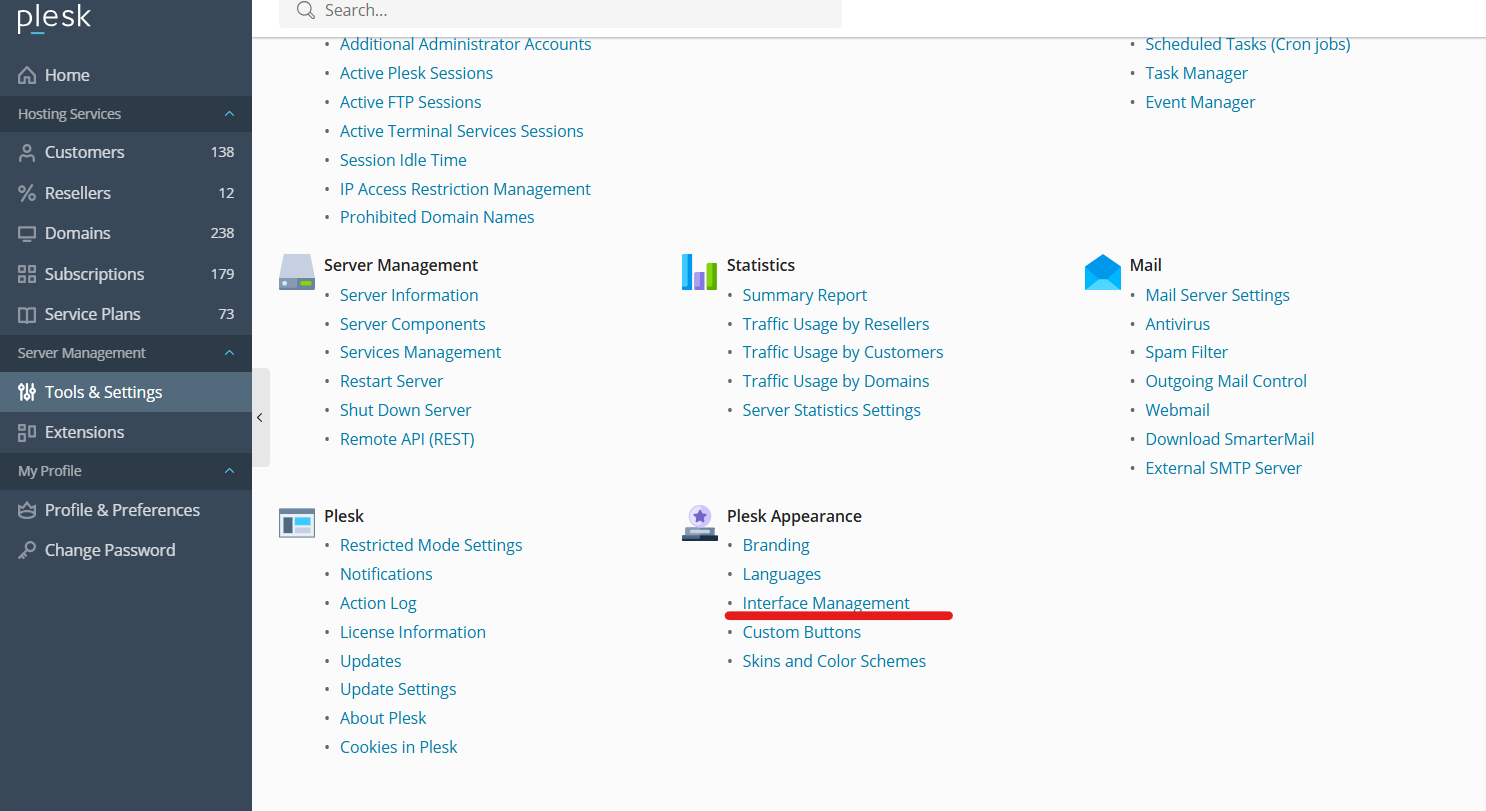This screenshot has width=1486, height=811.
Task: Click the Plesk logo
Action: (54, 17)
